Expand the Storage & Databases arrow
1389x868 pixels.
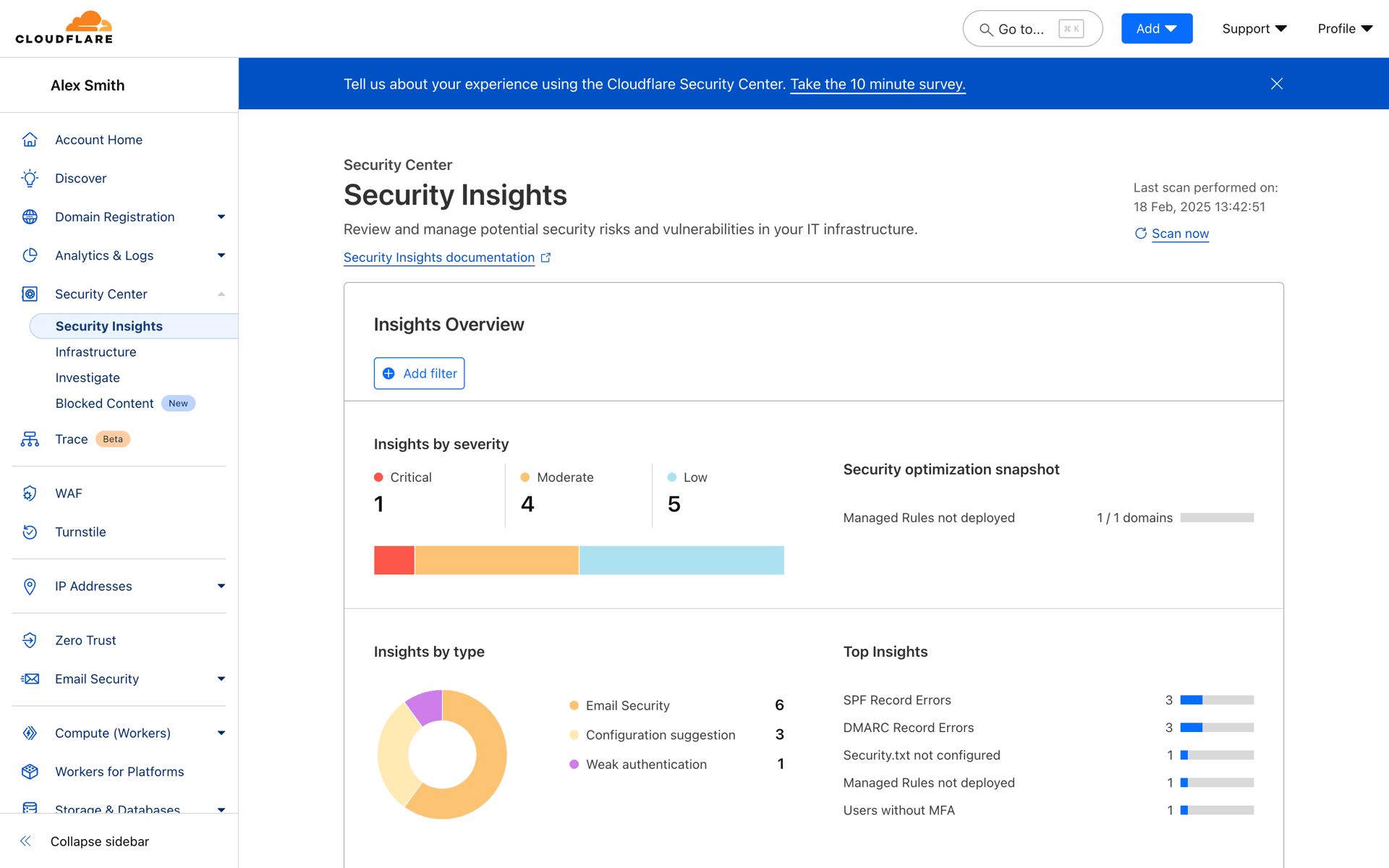click(221, 809)
